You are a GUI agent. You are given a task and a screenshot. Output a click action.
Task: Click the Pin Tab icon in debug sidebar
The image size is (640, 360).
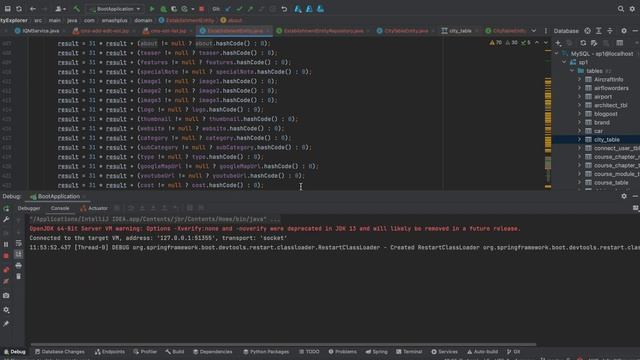point(6,324)
